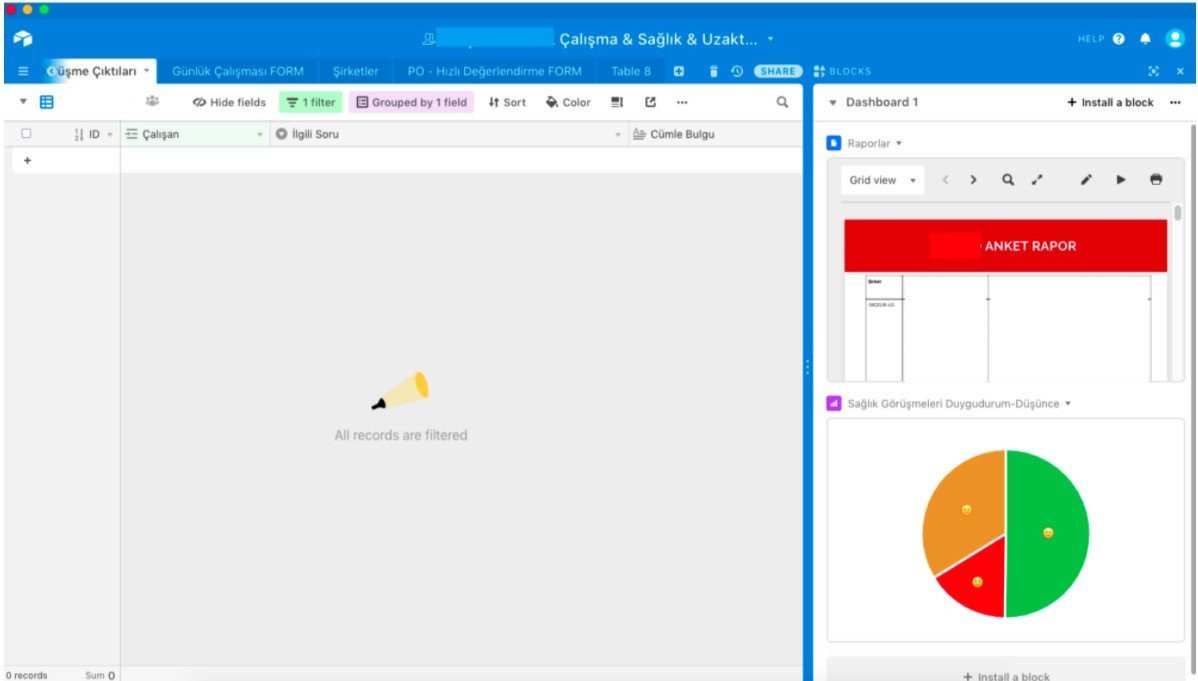Click the SHARE button
Viewport: 1198px width, 681px height.
[777, 72]
